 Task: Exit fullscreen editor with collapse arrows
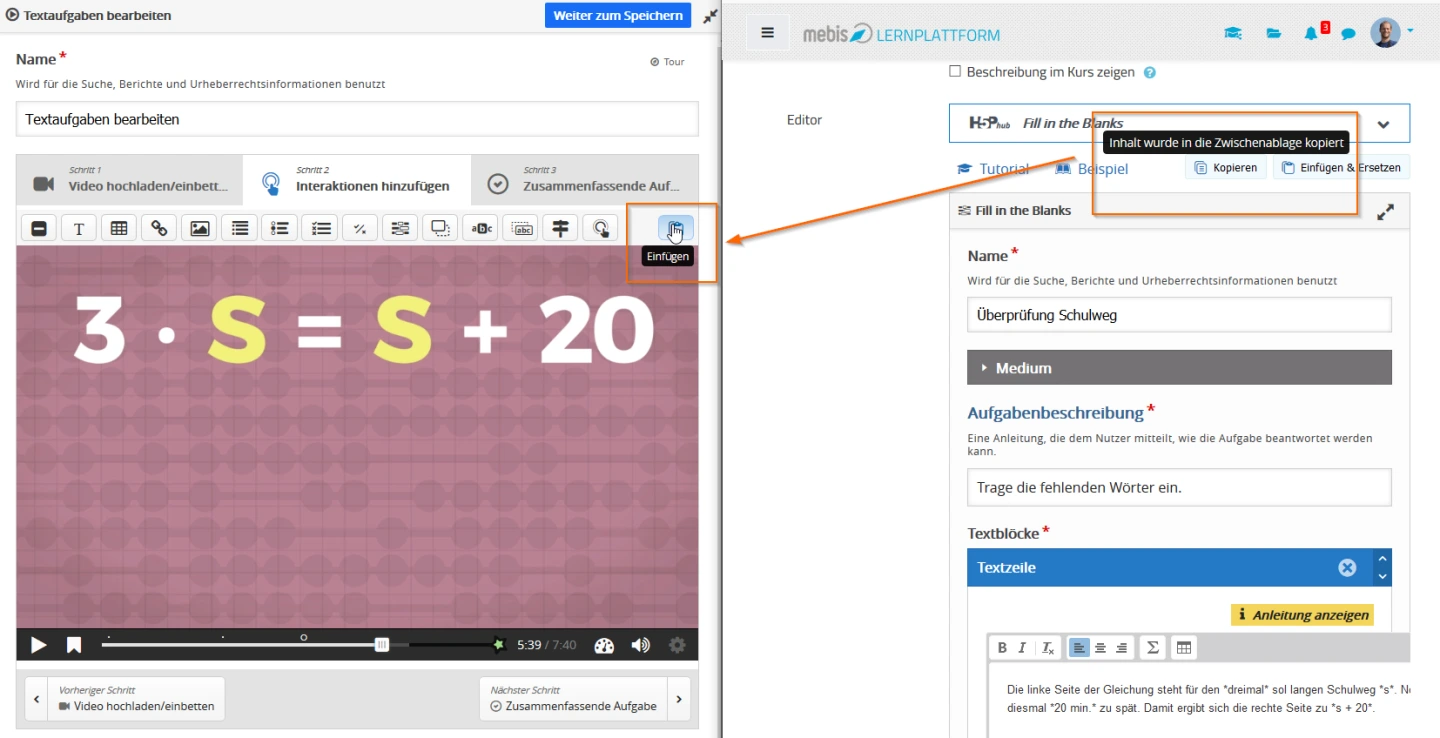[710, 16]
